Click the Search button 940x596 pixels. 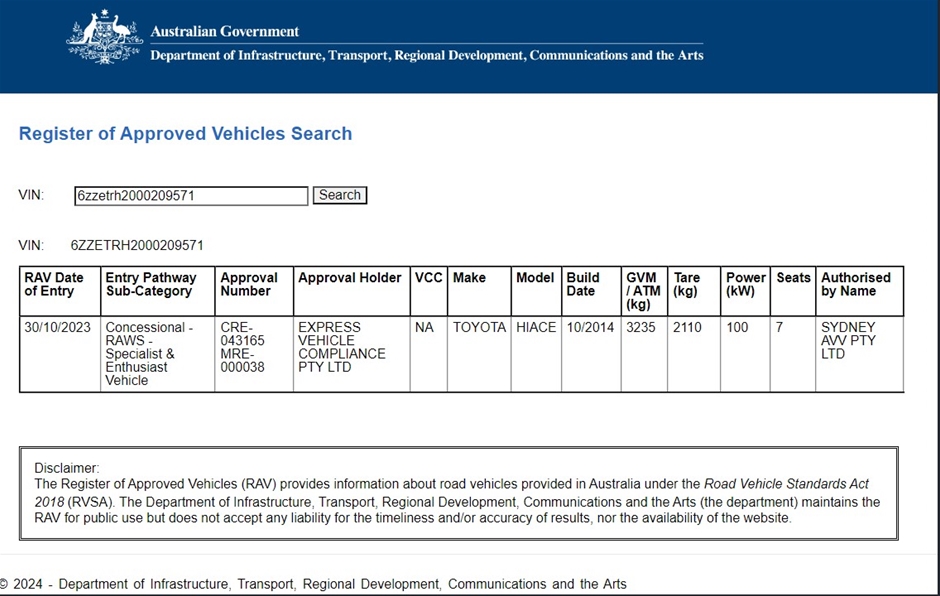point(339,195)
